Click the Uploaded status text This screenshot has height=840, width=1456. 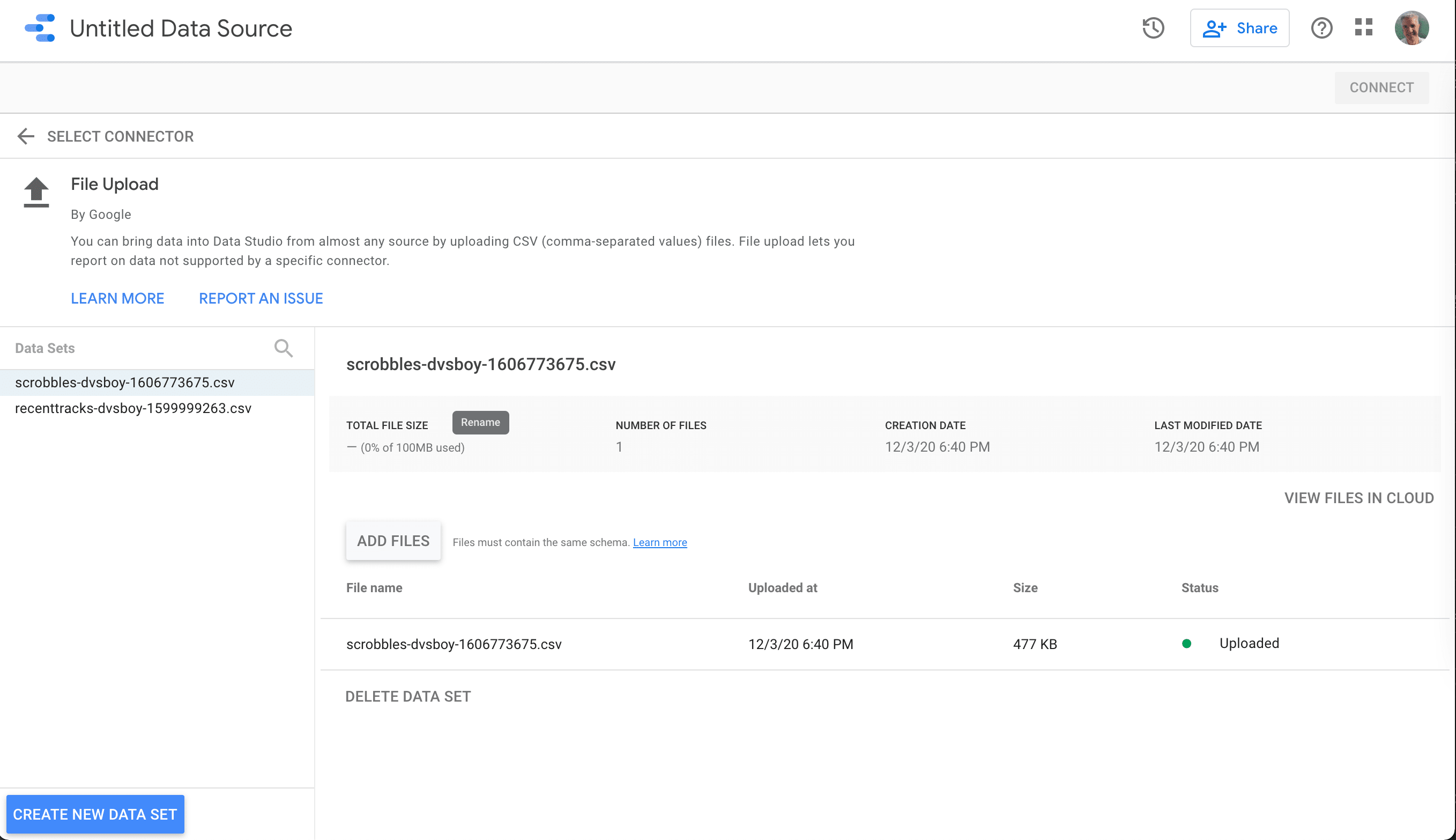click(x=1249, y=643)
